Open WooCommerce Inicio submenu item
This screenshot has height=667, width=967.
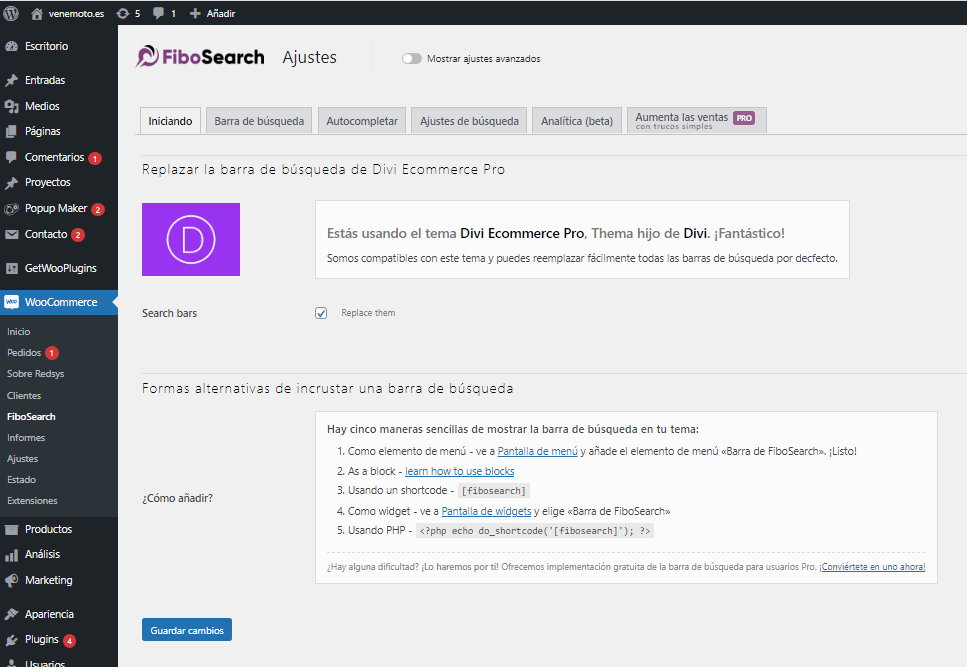point(19,332)
